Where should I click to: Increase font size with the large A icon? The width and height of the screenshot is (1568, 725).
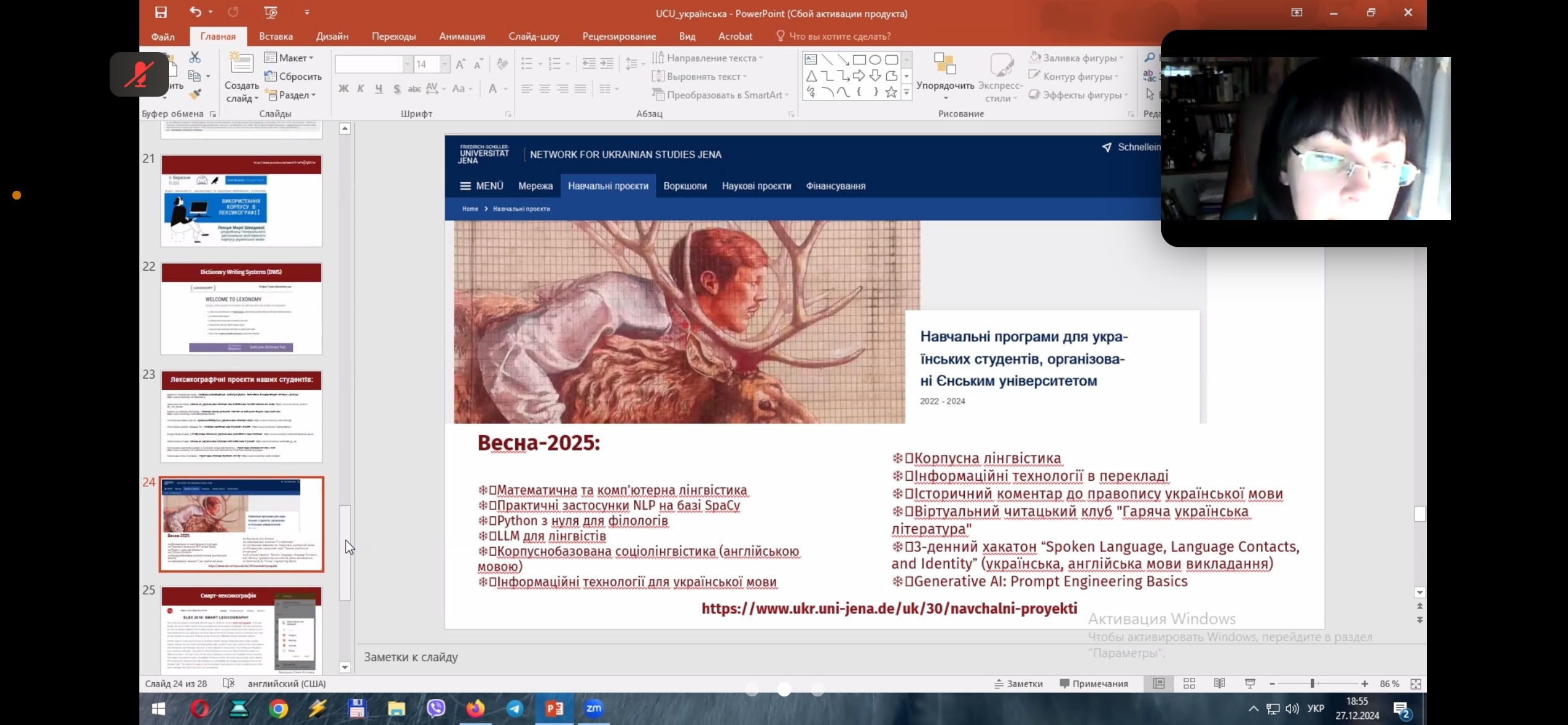(x=460, y=64)
